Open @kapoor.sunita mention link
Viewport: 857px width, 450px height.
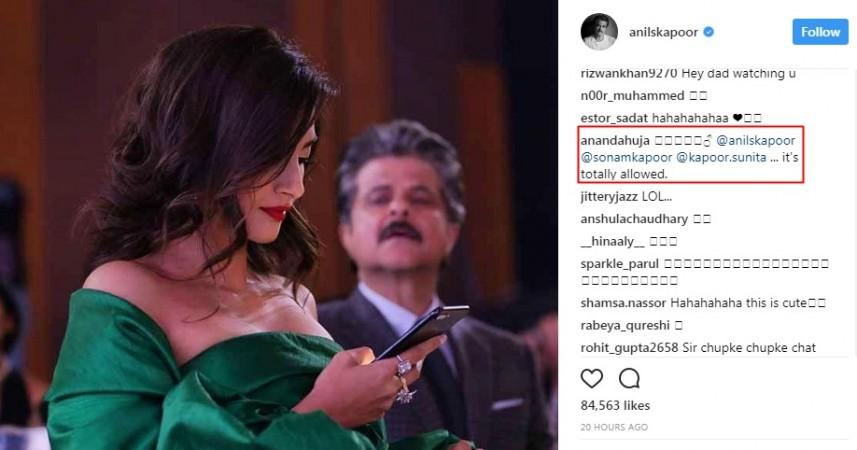(721, 157)
